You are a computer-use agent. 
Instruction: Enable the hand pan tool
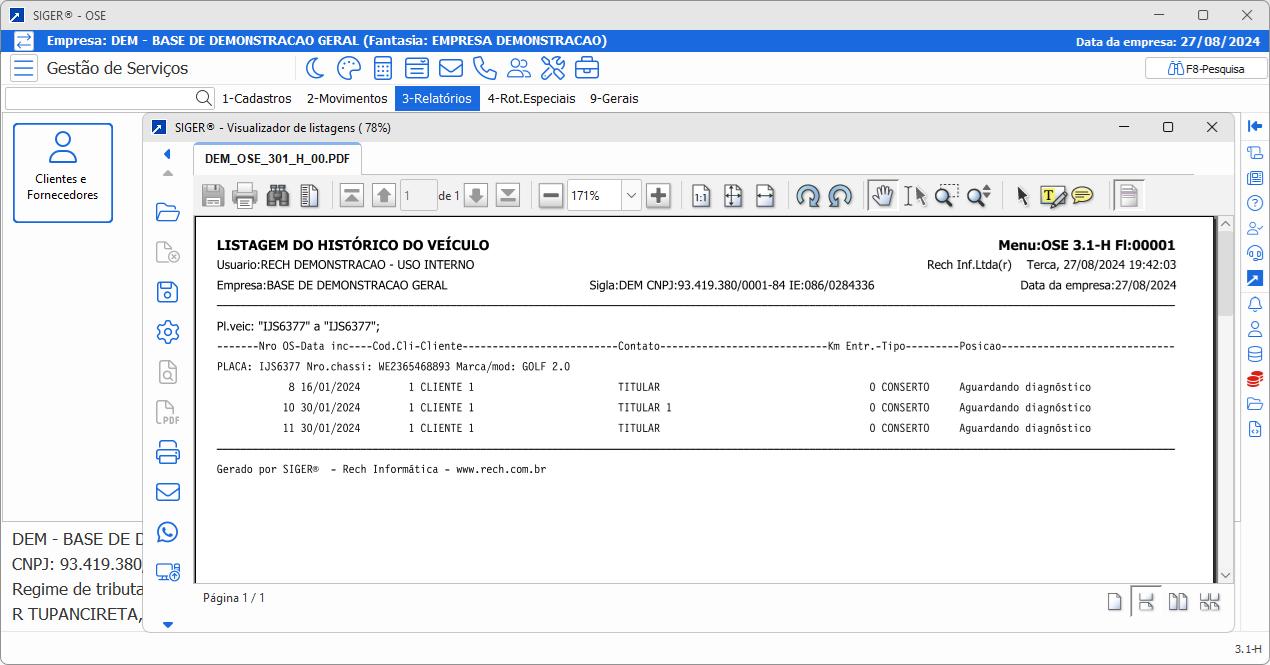click(882, 196)
